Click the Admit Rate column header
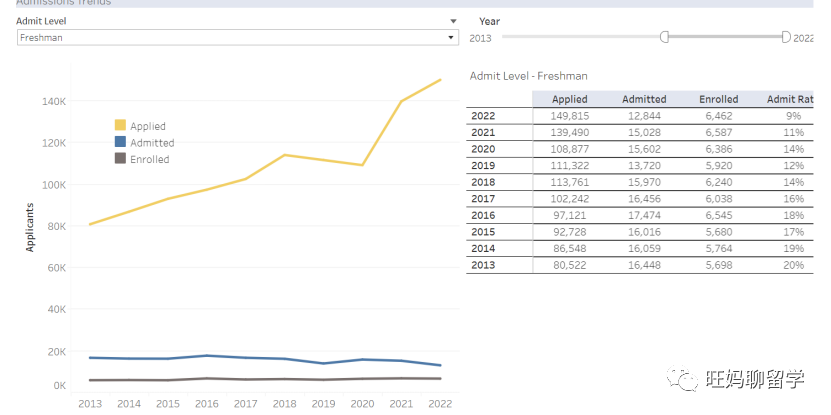The width and height of the screenshot is (831, 415). coord(790,99)
